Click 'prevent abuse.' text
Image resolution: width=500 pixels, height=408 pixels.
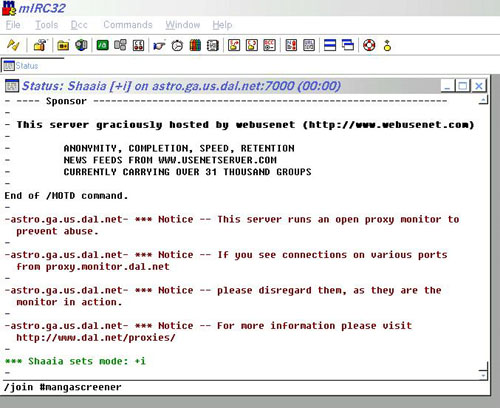57,231
